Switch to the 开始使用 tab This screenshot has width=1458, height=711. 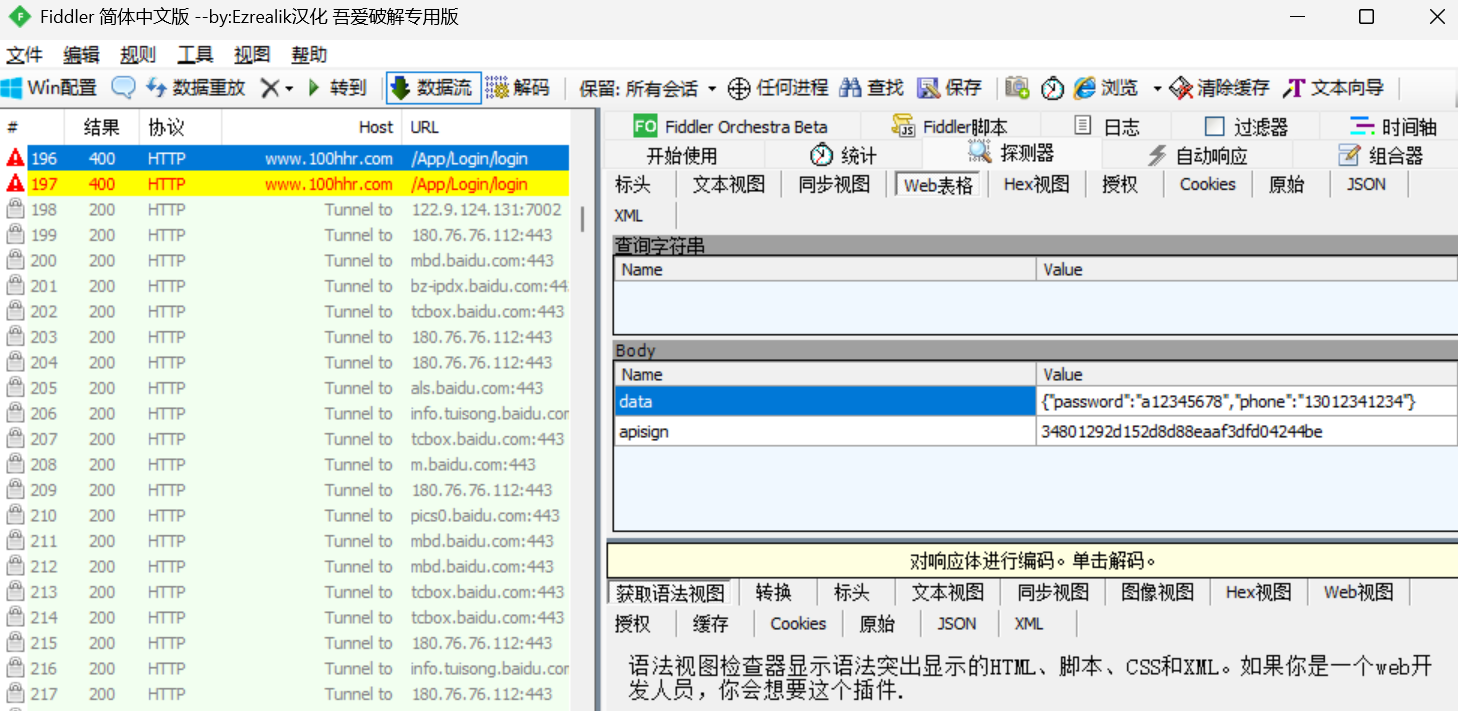point(682,155)
